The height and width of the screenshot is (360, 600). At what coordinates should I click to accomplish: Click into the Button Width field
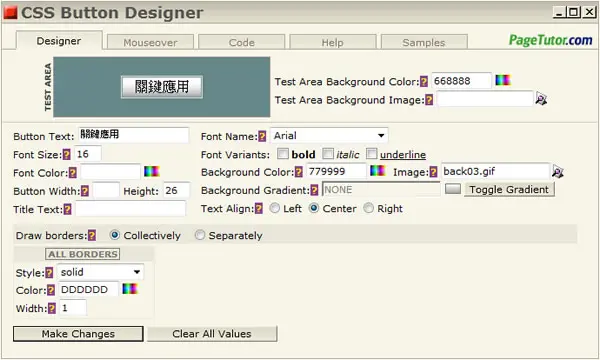[x=106, y=190]
